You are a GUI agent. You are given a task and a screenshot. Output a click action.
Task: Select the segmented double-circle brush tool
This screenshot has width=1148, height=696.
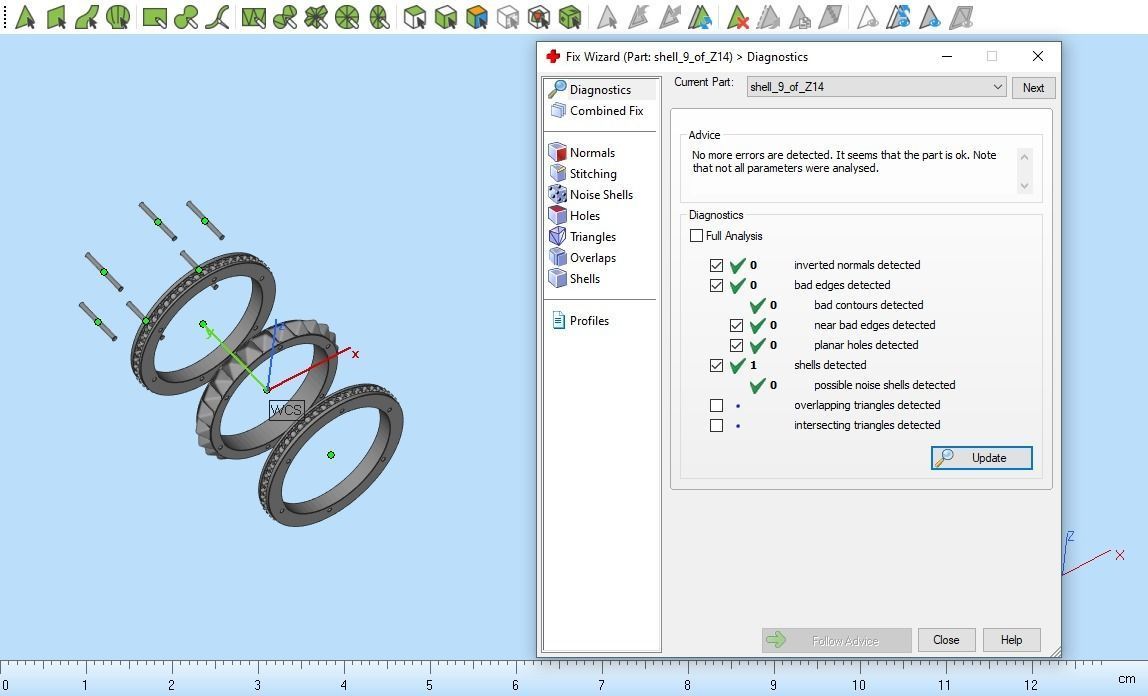(x=285, y=17)
